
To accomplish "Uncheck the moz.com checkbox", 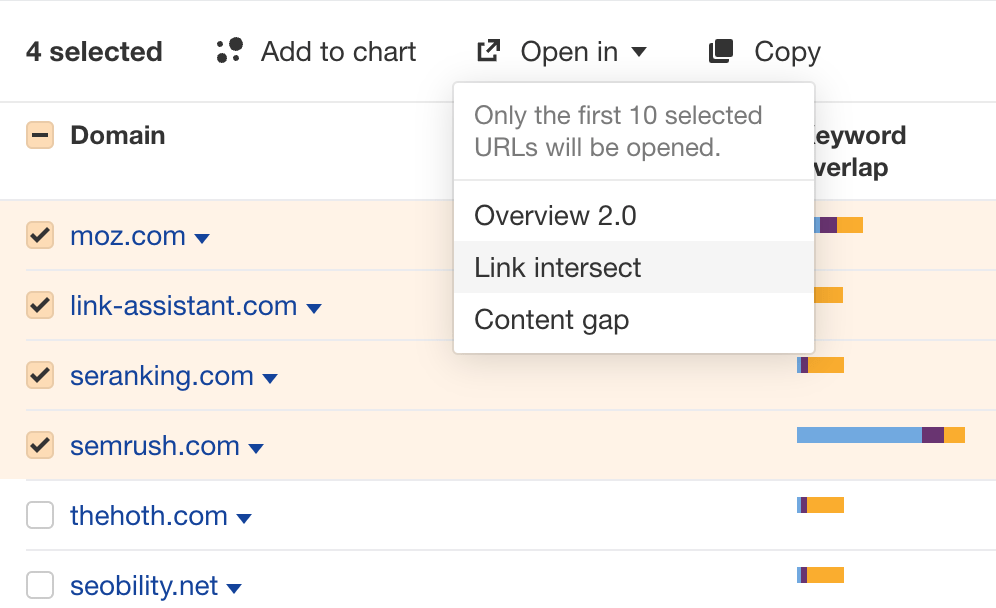I will 40,236.
